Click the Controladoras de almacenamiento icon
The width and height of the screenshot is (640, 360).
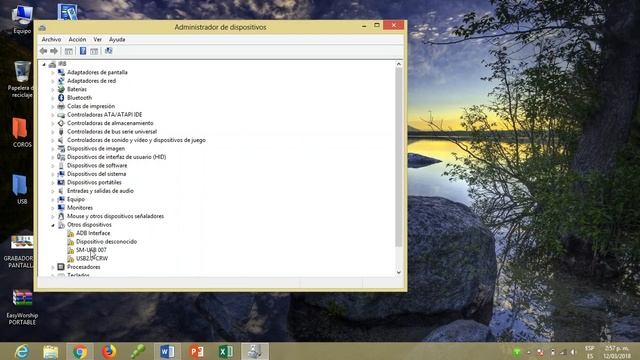coord(61,123)
